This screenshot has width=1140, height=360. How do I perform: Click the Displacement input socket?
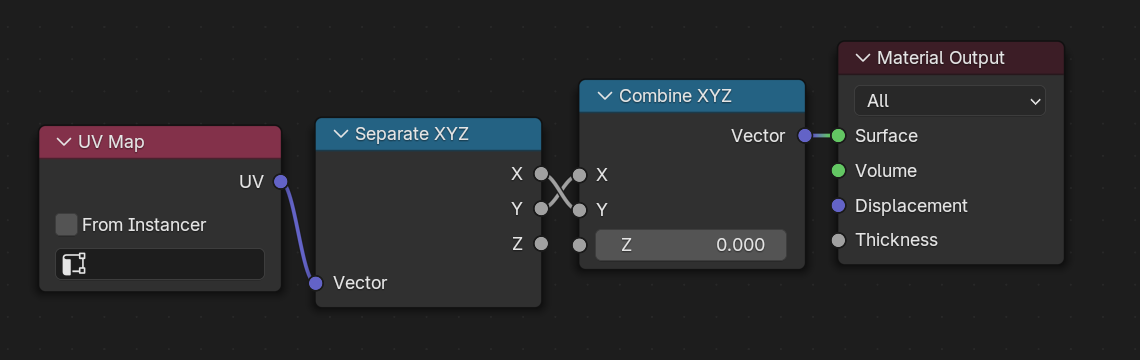(x=838, y=206)
